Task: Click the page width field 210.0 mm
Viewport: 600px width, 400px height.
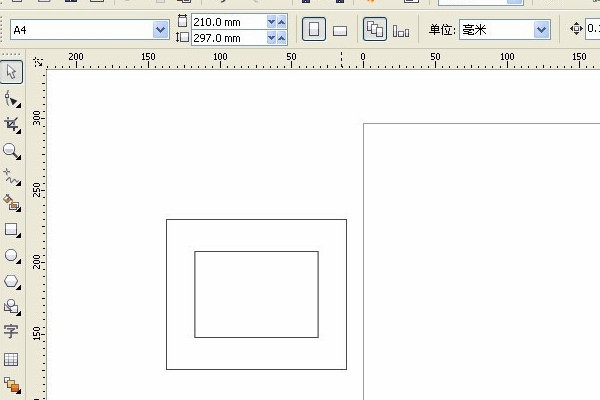Action: [x=229, y=22]
